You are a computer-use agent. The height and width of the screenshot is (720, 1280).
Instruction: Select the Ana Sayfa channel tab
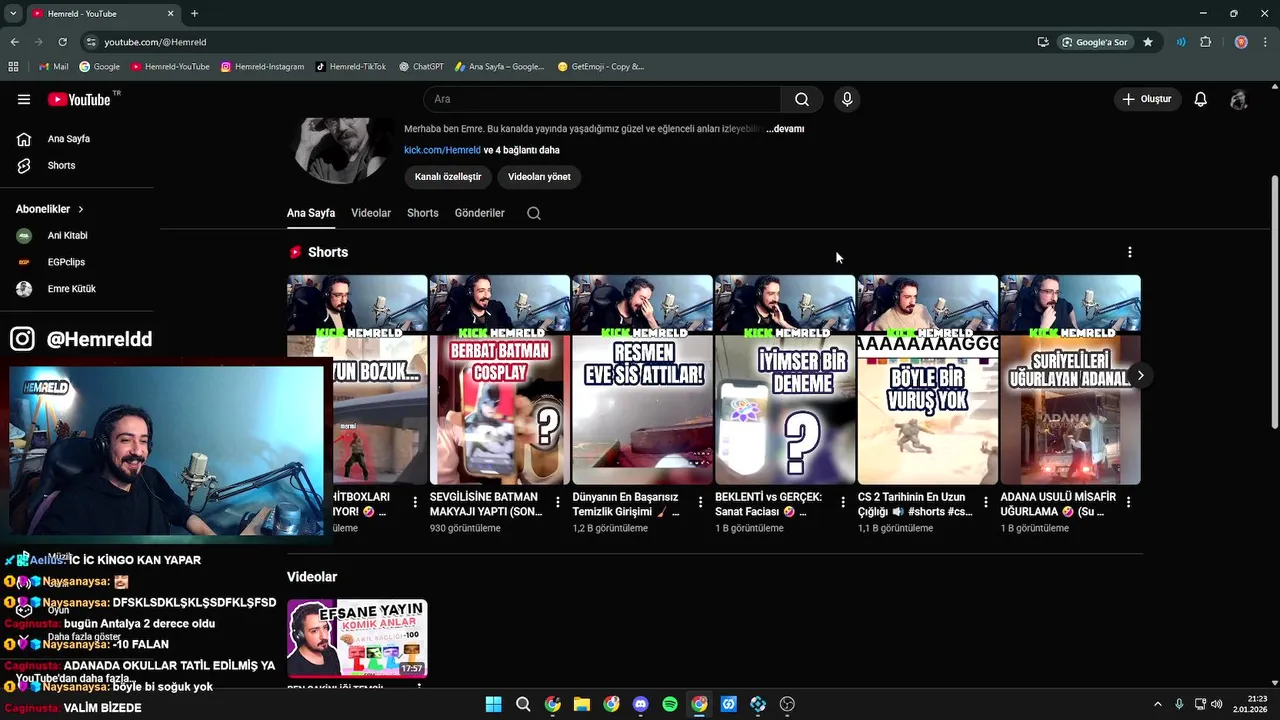311,213
